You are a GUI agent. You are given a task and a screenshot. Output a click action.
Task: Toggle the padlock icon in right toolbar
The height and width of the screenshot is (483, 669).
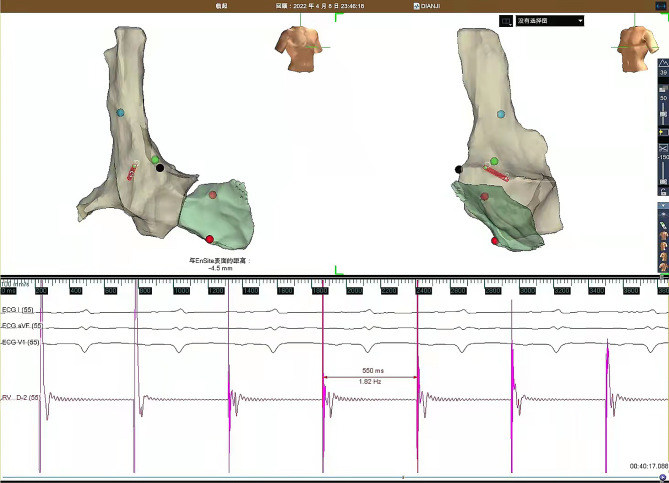[x=663, y=192]
